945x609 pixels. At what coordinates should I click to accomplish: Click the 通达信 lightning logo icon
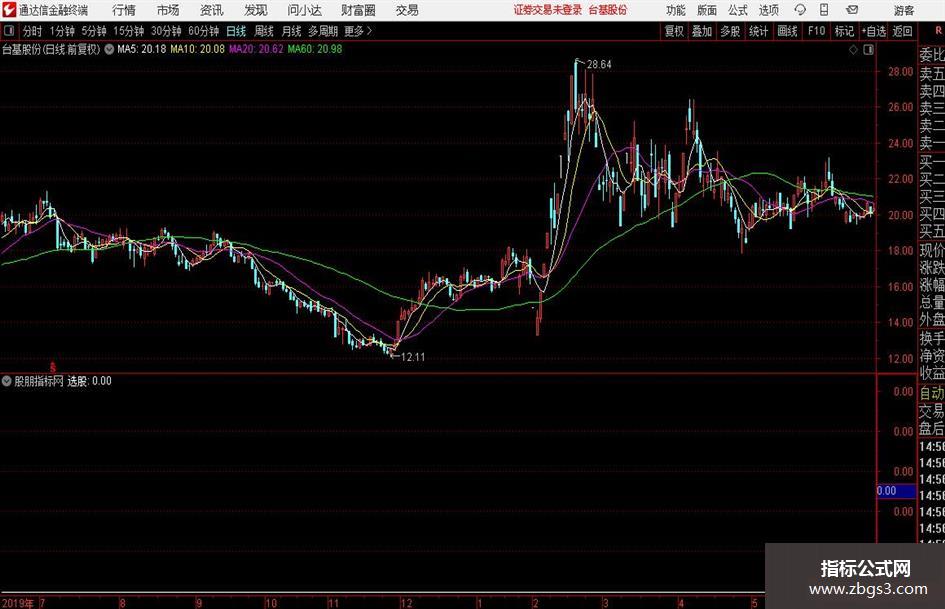pos(9,10)
